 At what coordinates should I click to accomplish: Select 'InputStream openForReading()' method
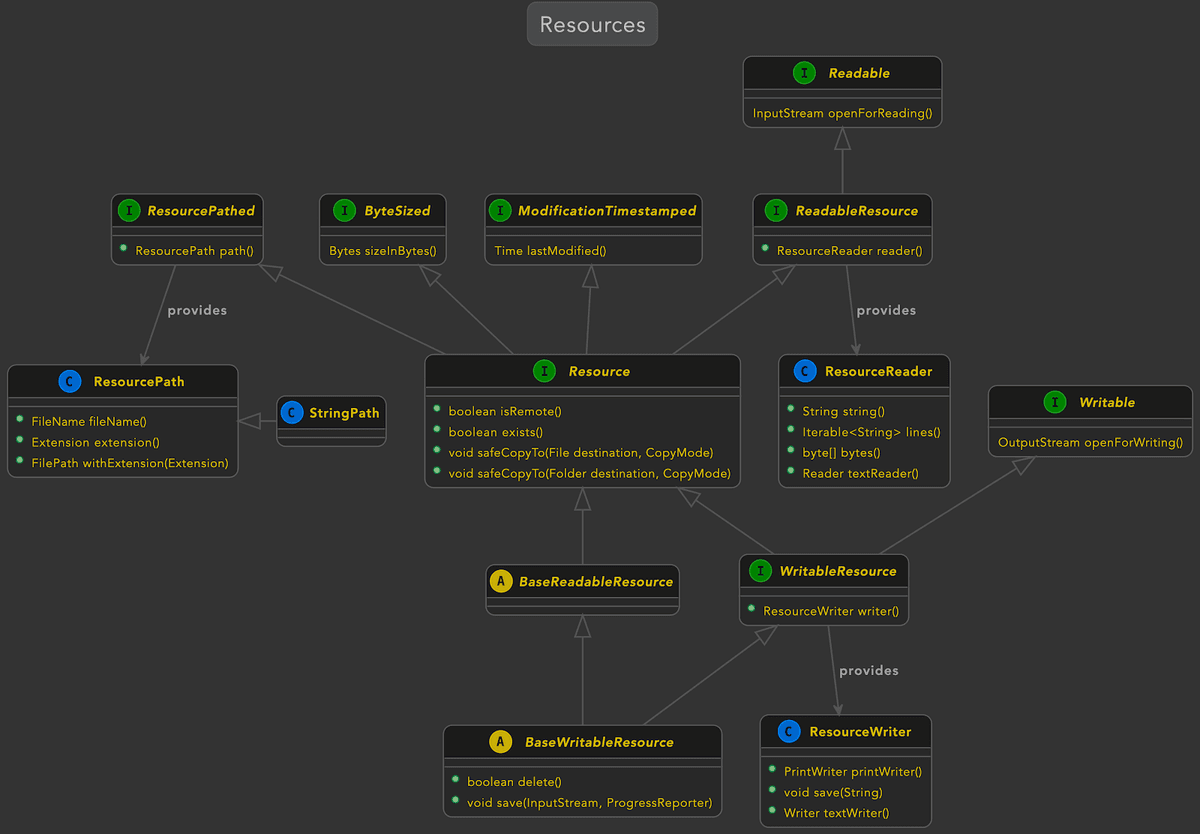point(842,113)
